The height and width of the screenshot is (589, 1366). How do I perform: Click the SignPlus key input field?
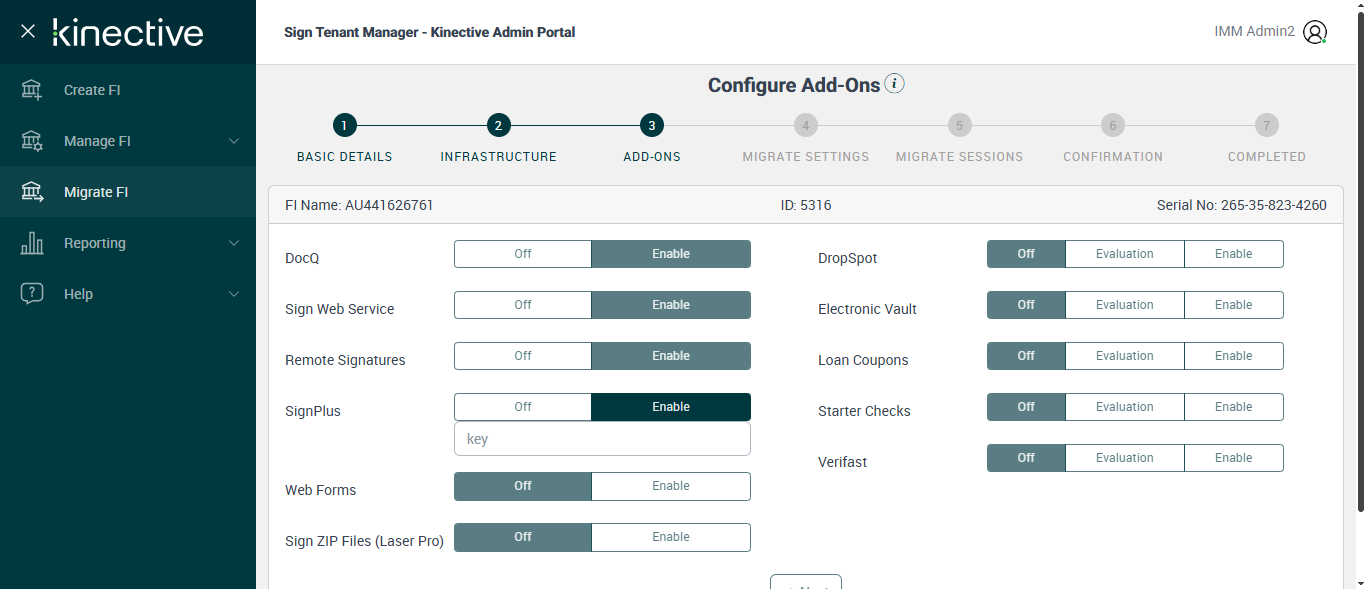tap(602, 439)
